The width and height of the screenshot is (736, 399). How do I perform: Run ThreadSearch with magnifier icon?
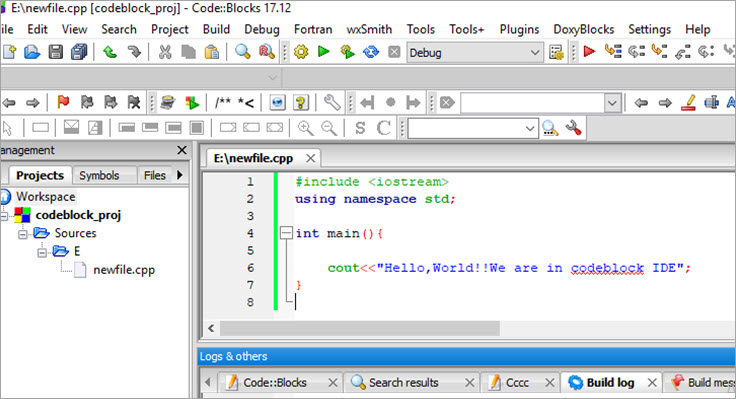tap(550, 128)
